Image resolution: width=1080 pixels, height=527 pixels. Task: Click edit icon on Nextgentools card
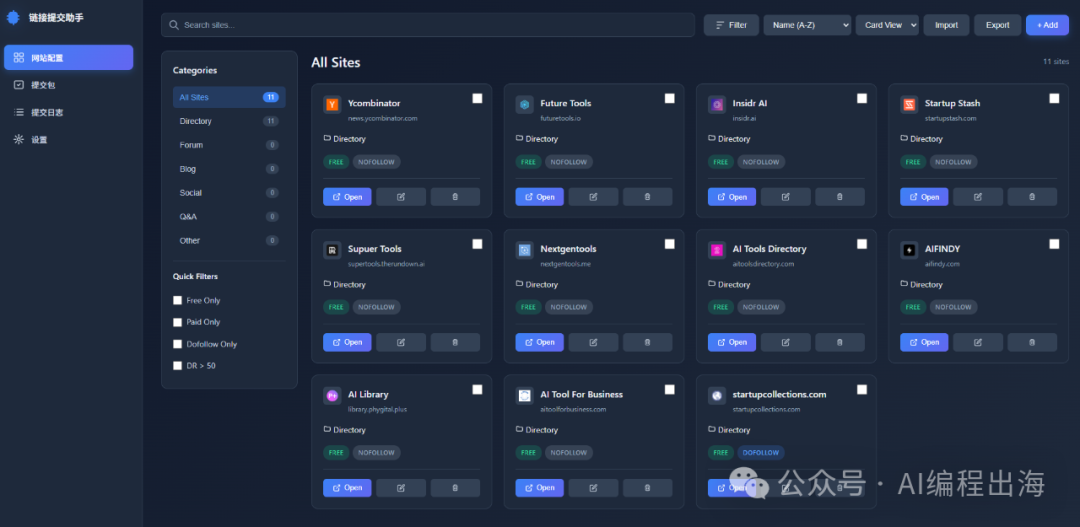pyautogui.click(x=593, y=342)
